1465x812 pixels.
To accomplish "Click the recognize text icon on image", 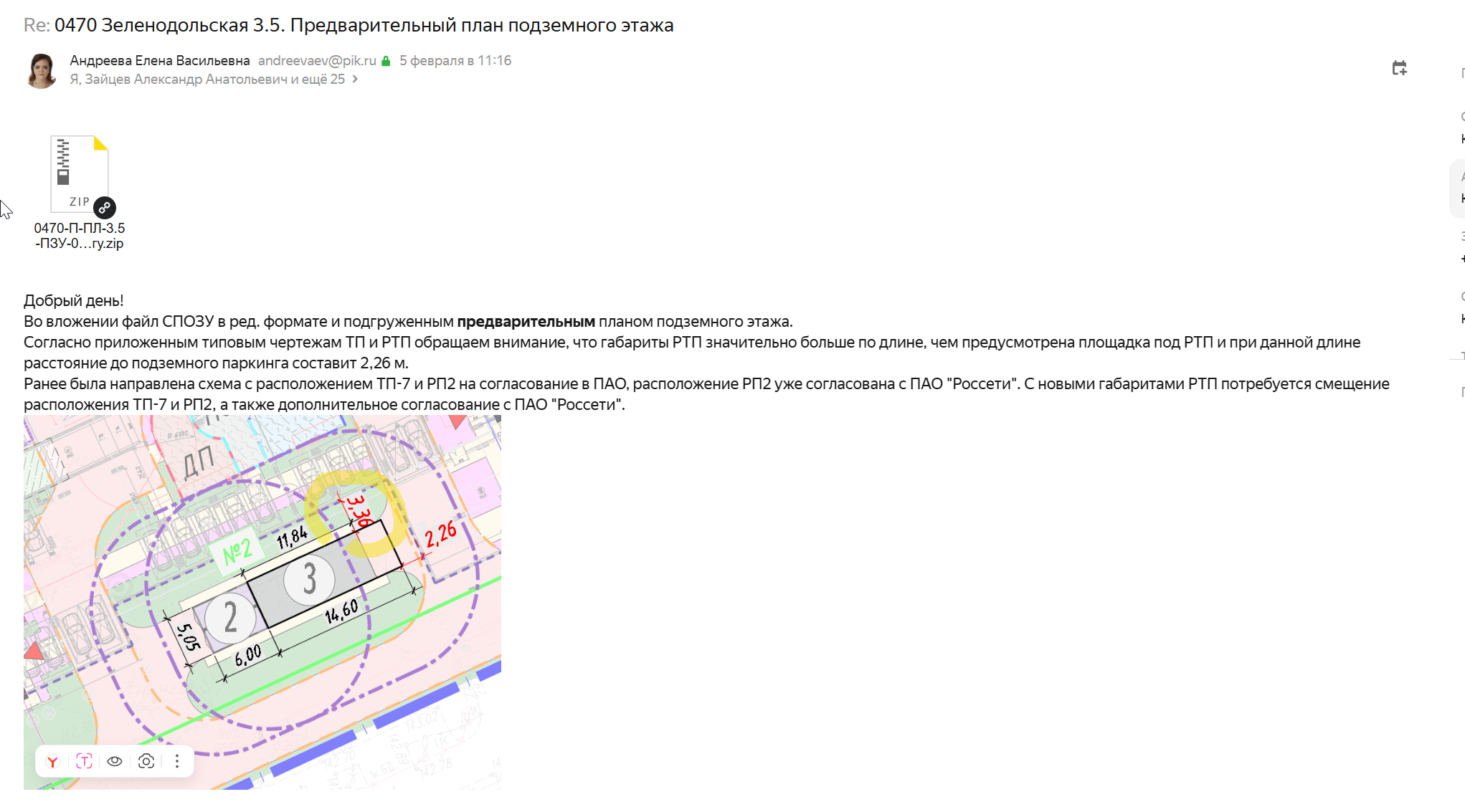I will (84, 761).
